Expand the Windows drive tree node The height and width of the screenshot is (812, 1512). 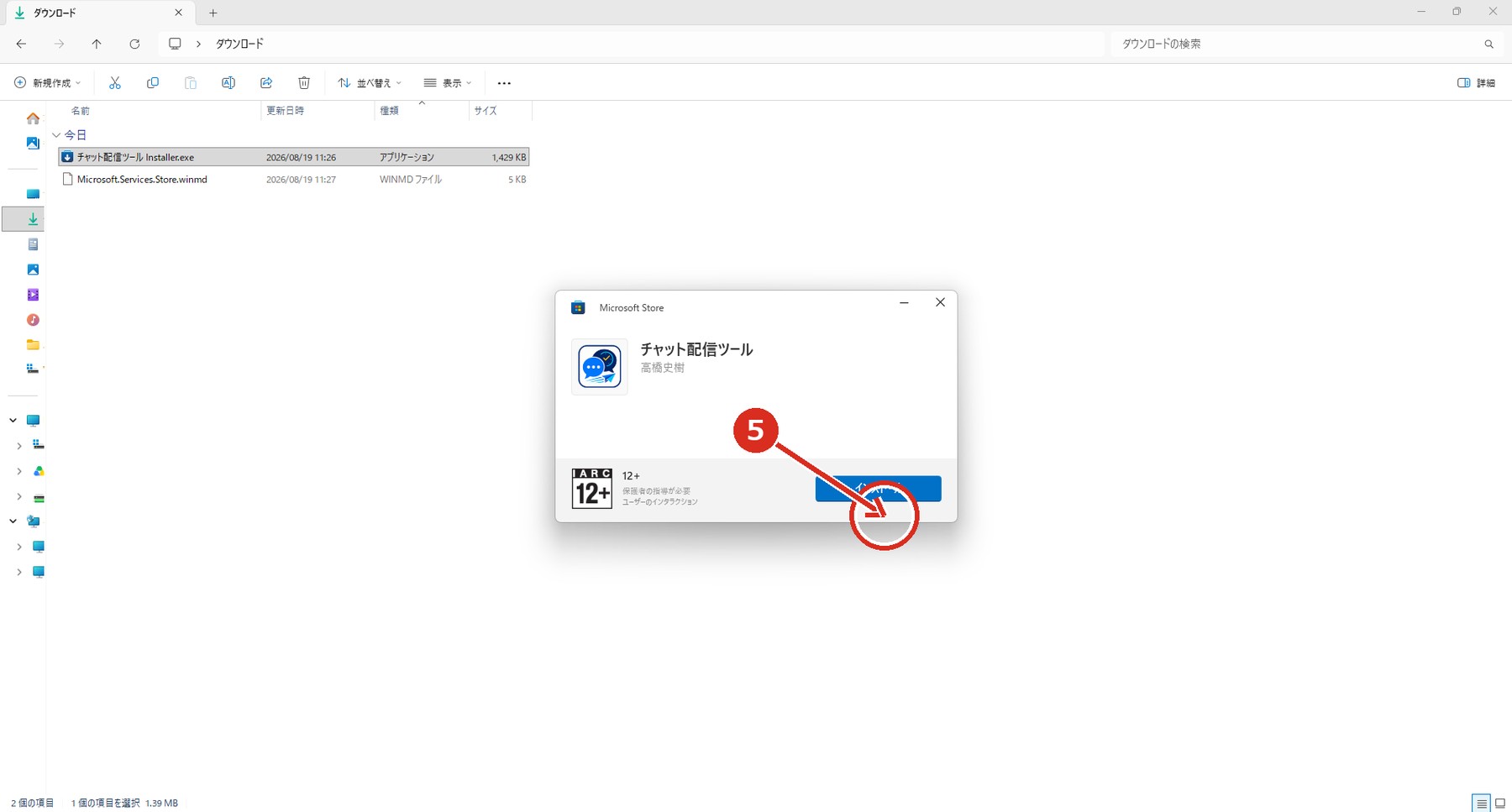[x=18, y=446]
